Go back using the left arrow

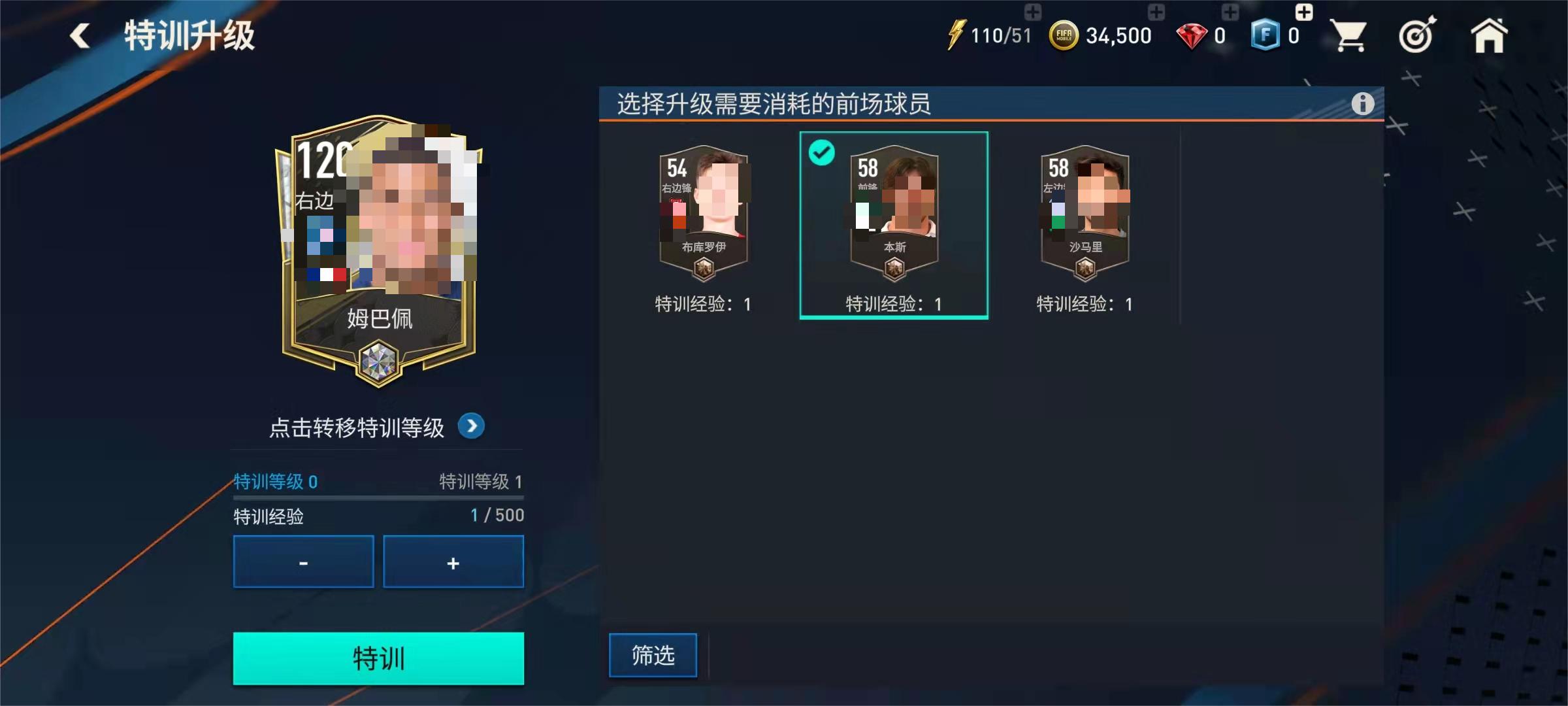80,35
